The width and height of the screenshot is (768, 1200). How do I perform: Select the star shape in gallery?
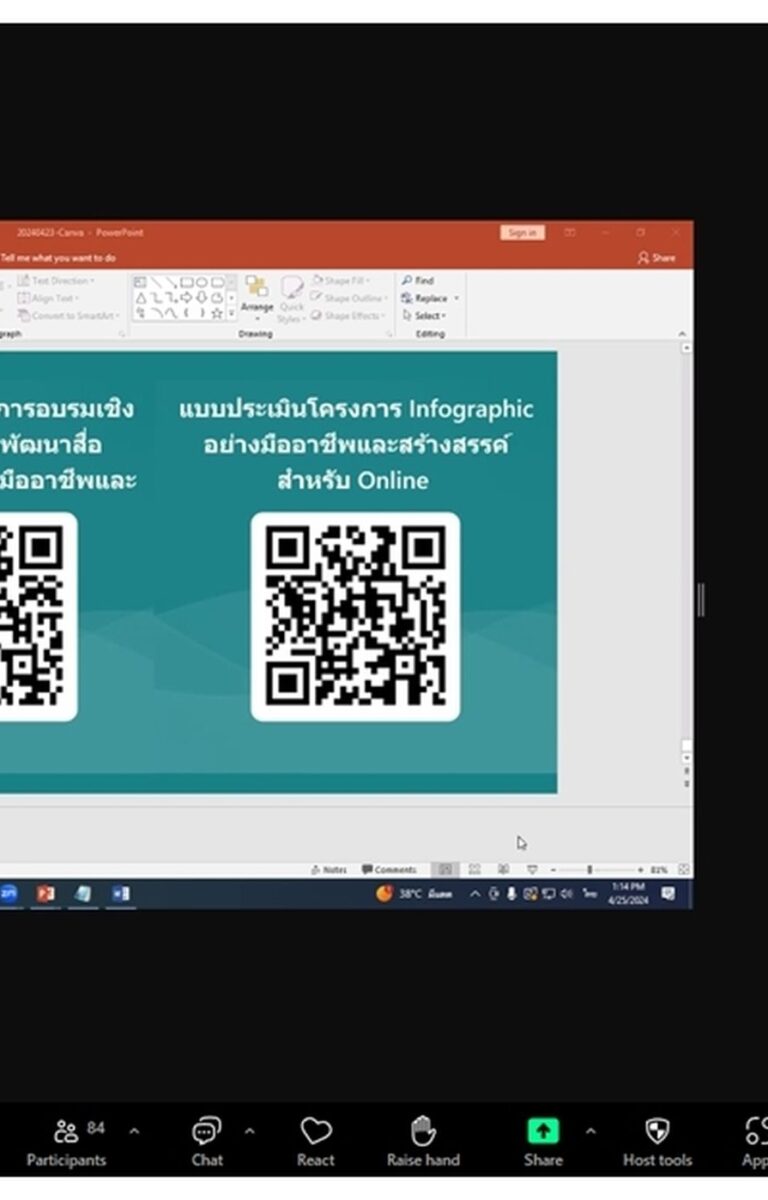click(x=217, y=313)
